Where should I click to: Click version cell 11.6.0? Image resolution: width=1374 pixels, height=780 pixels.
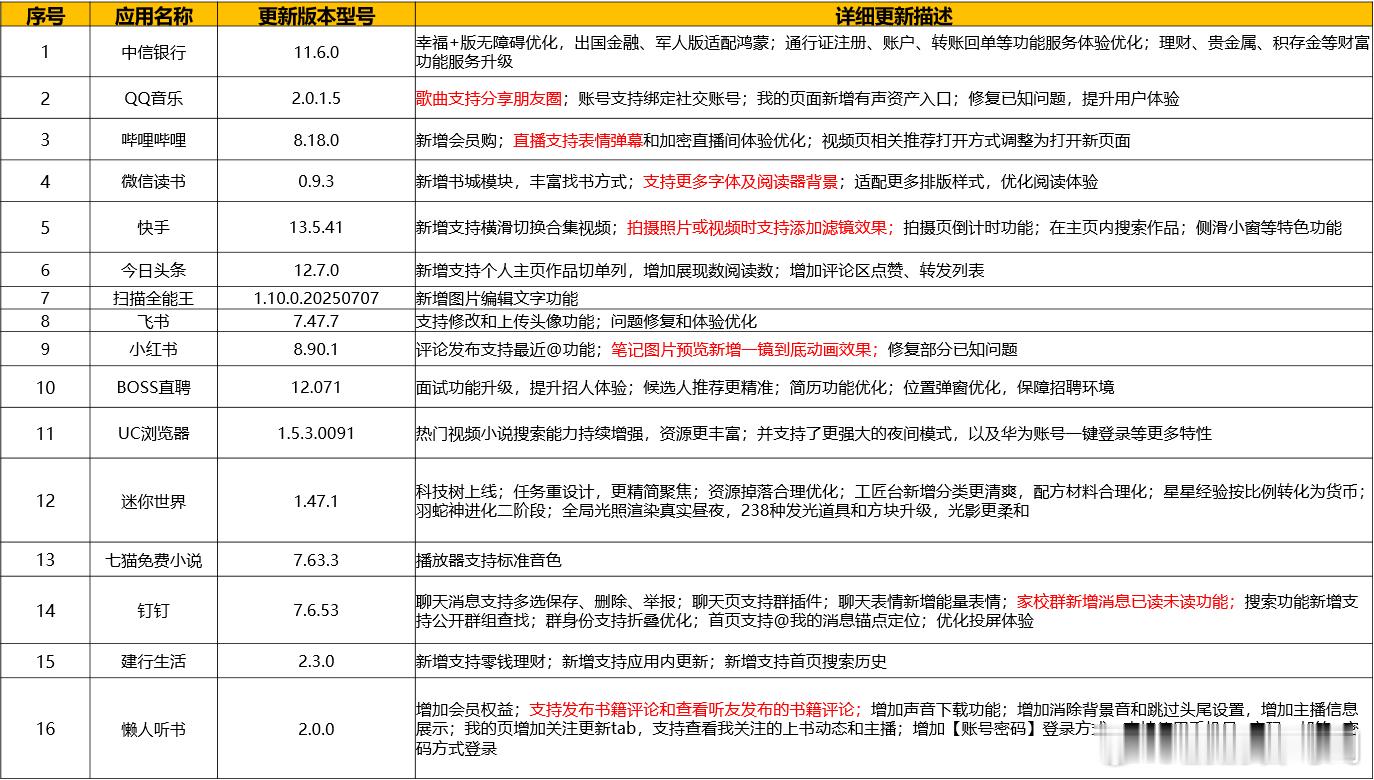(x=316, y=52)
